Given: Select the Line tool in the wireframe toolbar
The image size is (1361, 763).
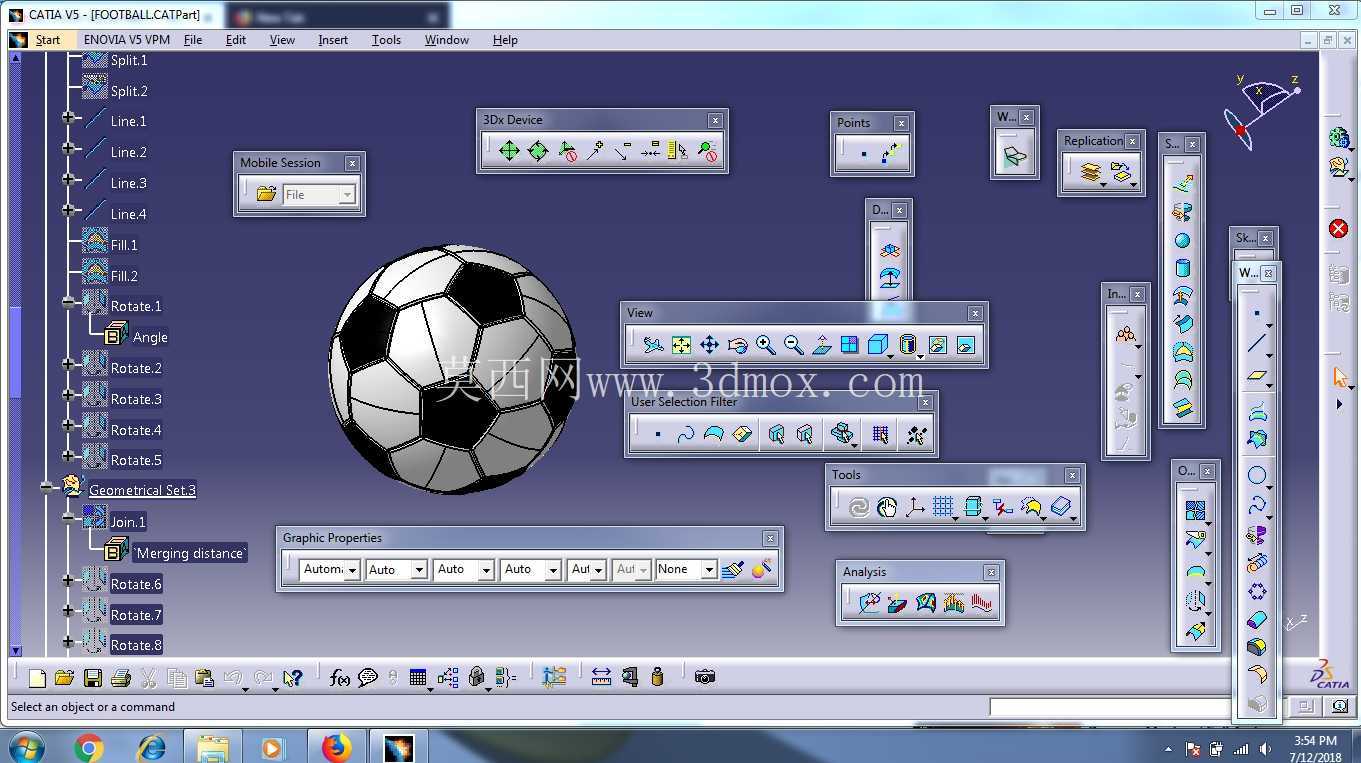Looking at the screenshot, I should tap(1257, 343).
